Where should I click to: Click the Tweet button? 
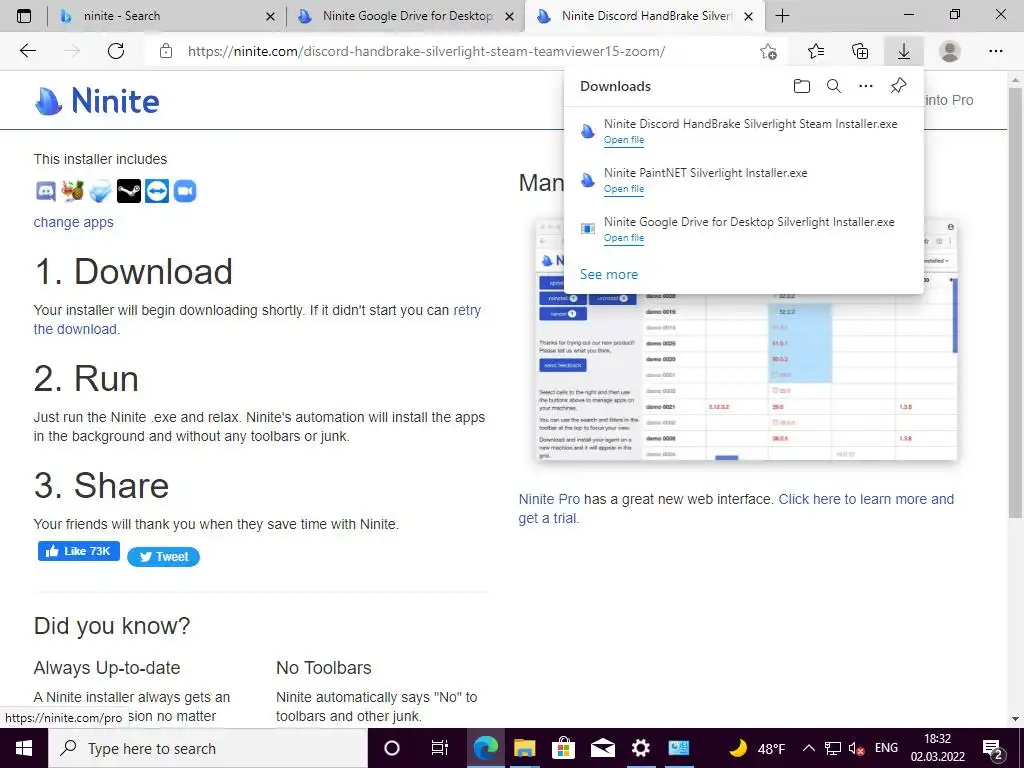click(163, 557)
